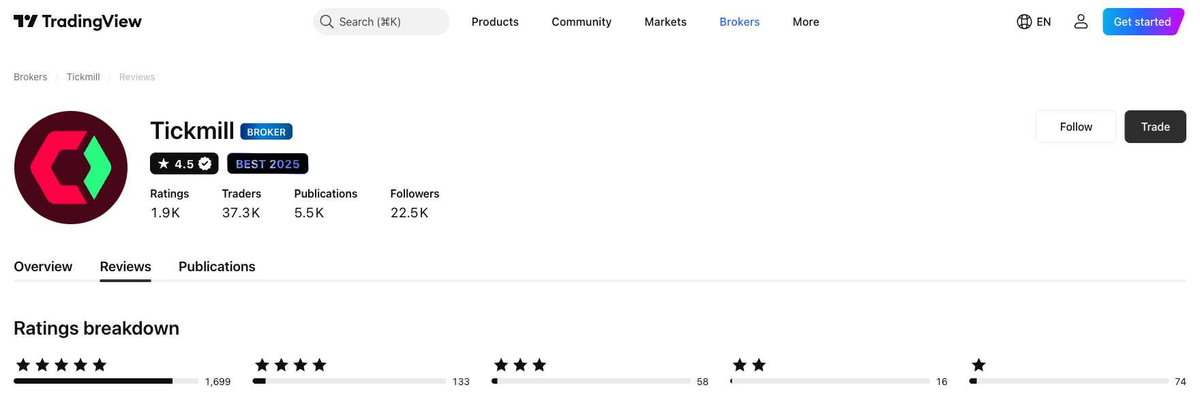Switch to the Overview tab
The image size is (1200, 404).
43,267
